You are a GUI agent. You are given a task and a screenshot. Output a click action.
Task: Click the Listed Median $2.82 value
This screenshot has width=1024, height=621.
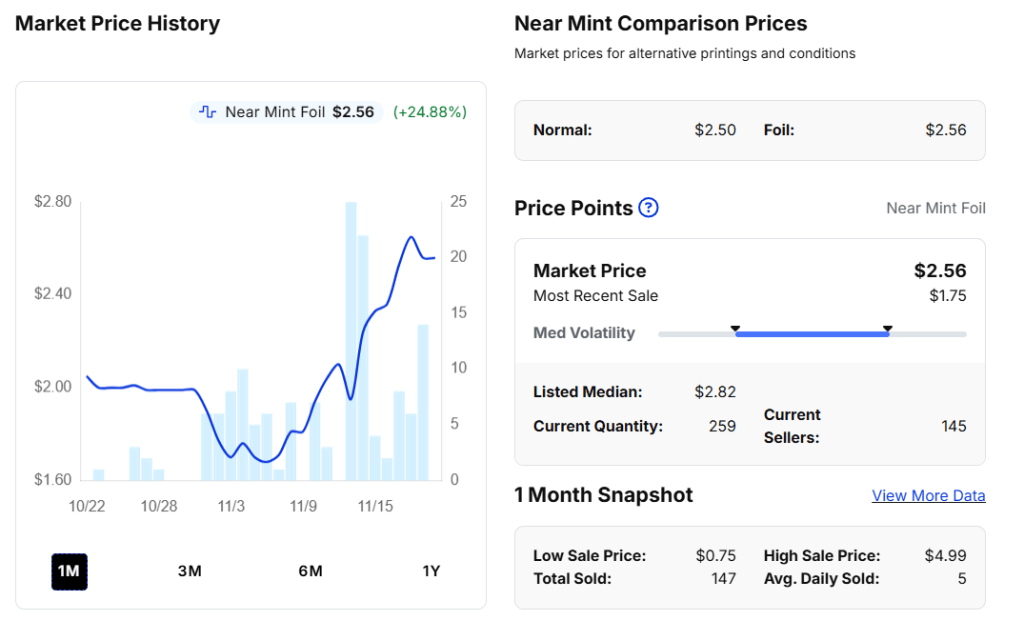[715, 392]
